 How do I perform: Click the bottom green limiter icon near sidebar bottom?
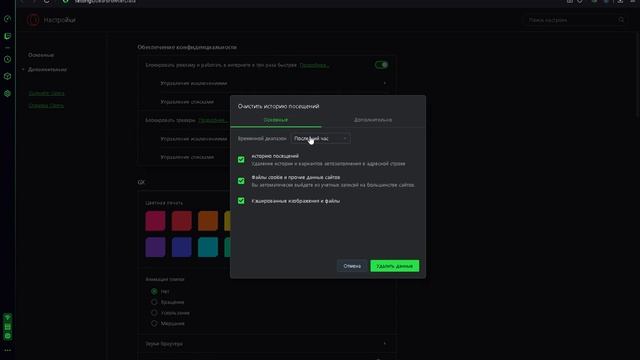tap(7, 336)
